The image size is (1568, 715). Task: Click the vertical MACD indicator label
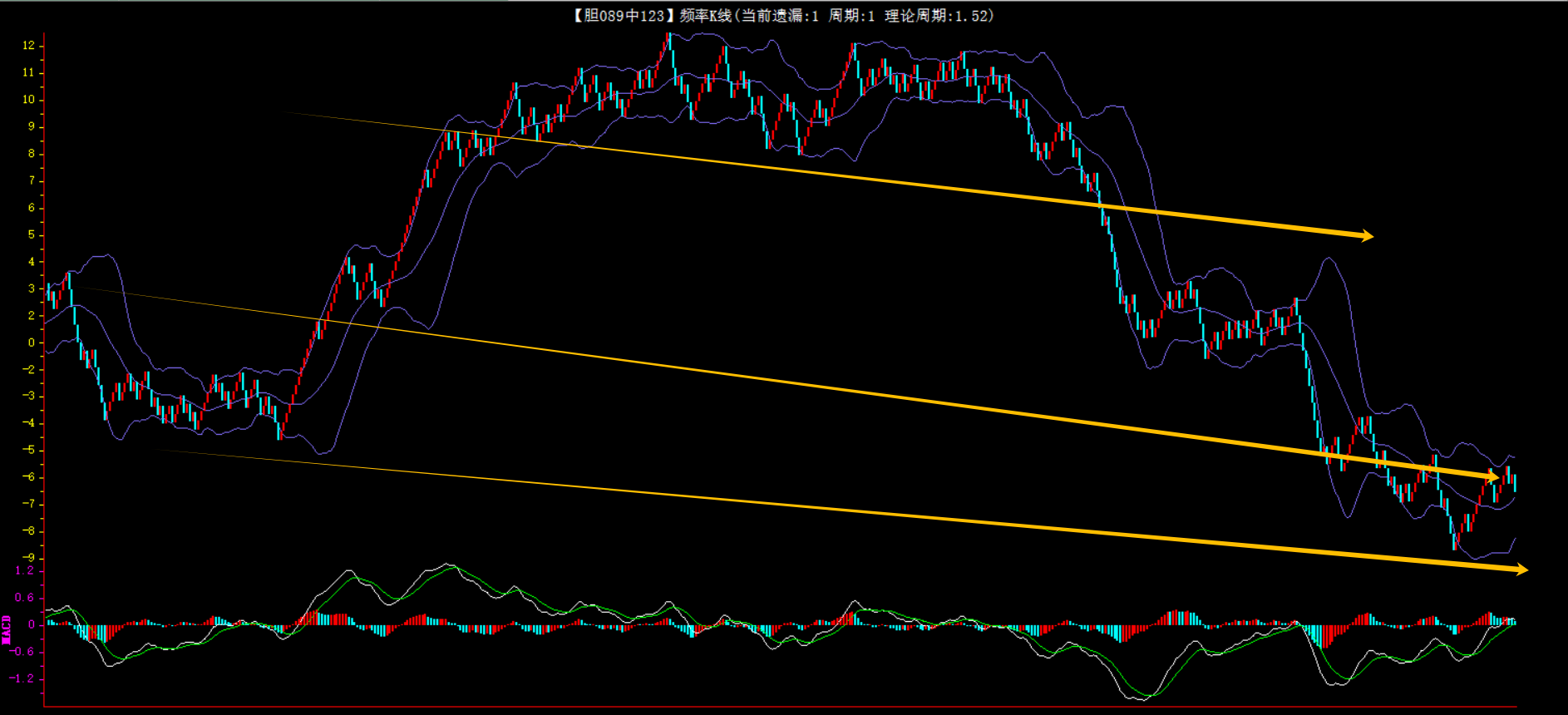click(7, 629)
